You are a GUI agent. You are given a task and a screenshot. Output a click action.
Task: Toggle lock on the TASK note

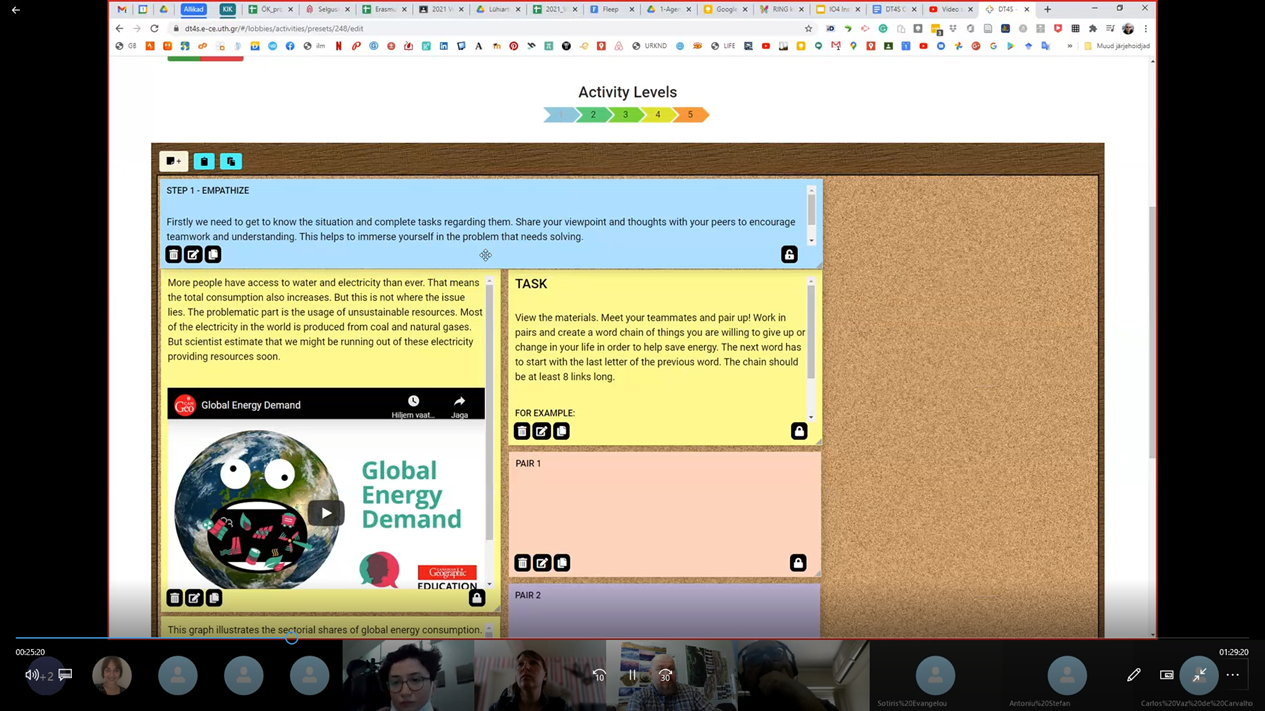(x=799, y=431)
